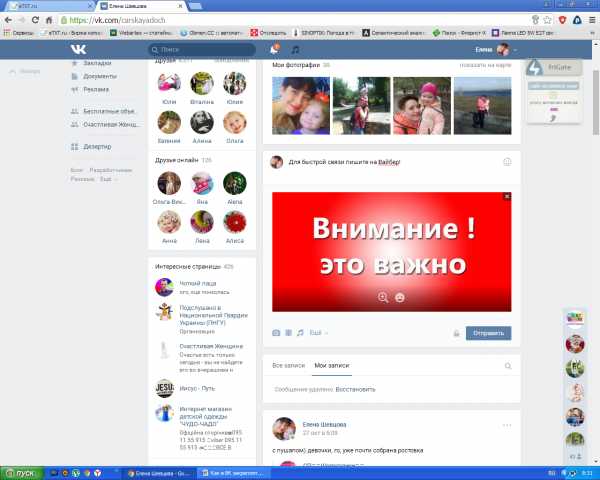The image size is (600, 480).
Task: Open the Пуск start button
Action: [20, 473]
